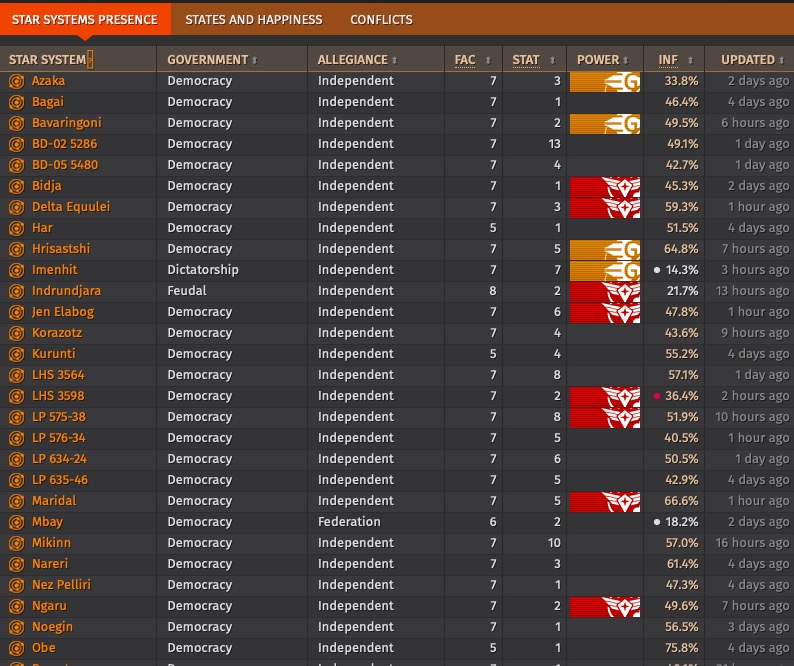The width and height of the screenshot is (794, 666).
Task: Select the Star Systems Presence tab
Action: click(x=85, y=19)
